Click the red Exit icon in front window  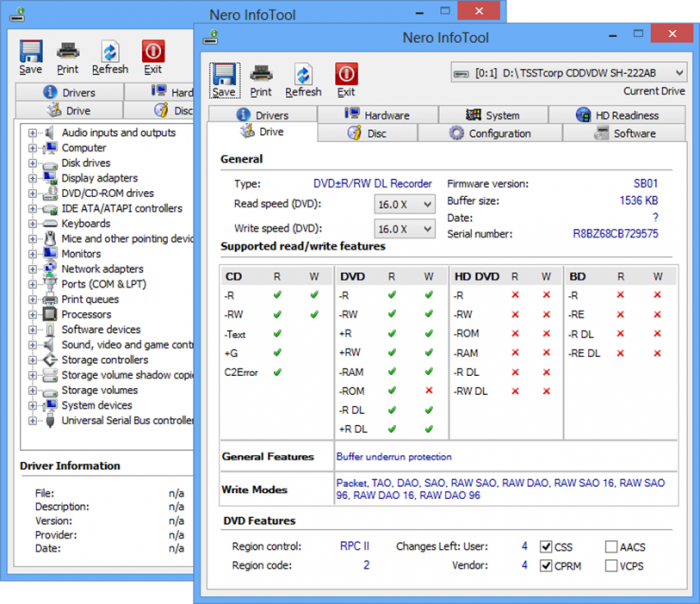point(346,74)
